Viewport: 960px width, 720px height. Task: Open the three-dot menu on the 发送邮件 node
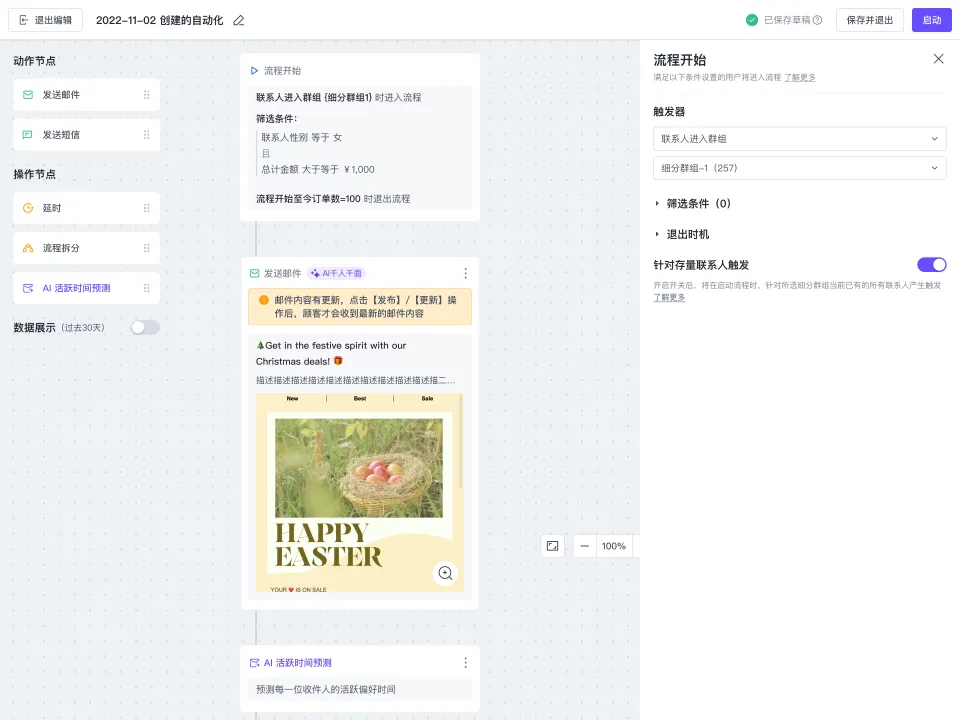tap(465, 273)
